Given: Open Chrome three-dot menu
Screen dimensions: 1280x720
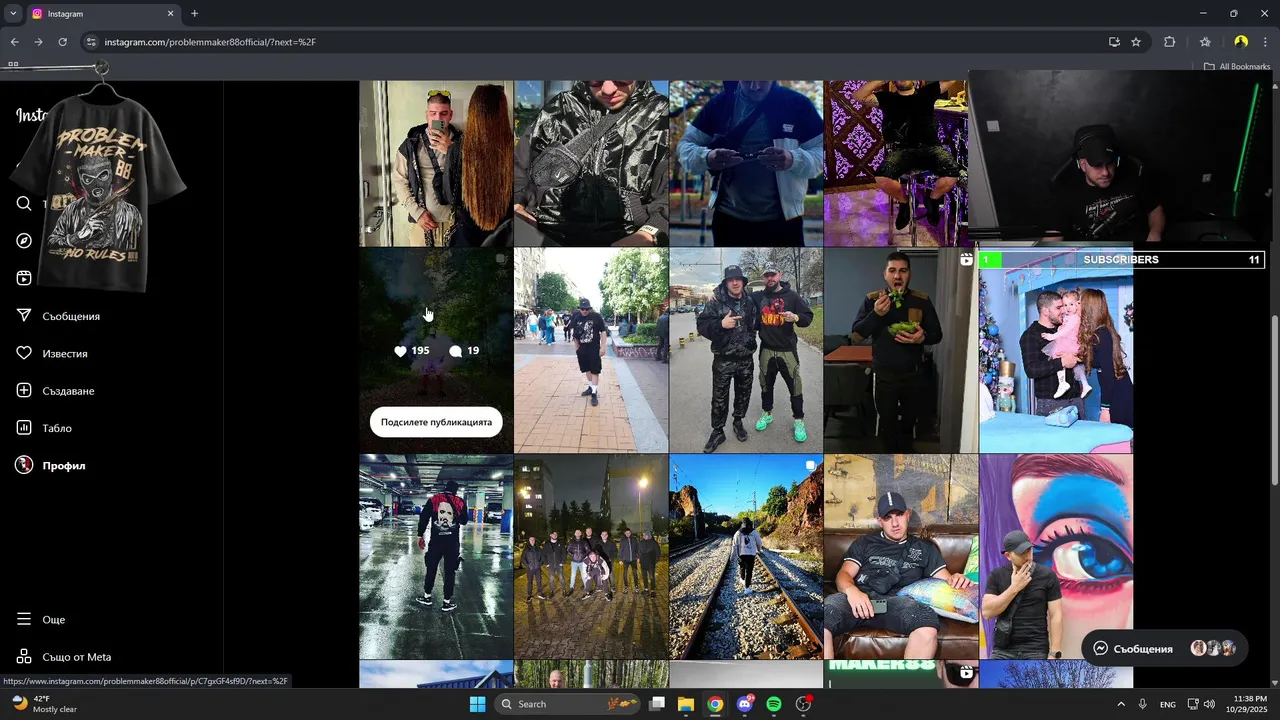Looking at the screenshot, I should click(1266, 42).
